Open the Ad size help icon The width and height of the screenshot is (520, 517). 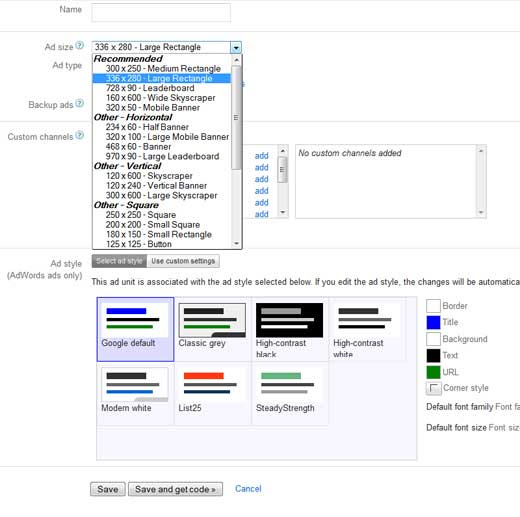[79, 45]
